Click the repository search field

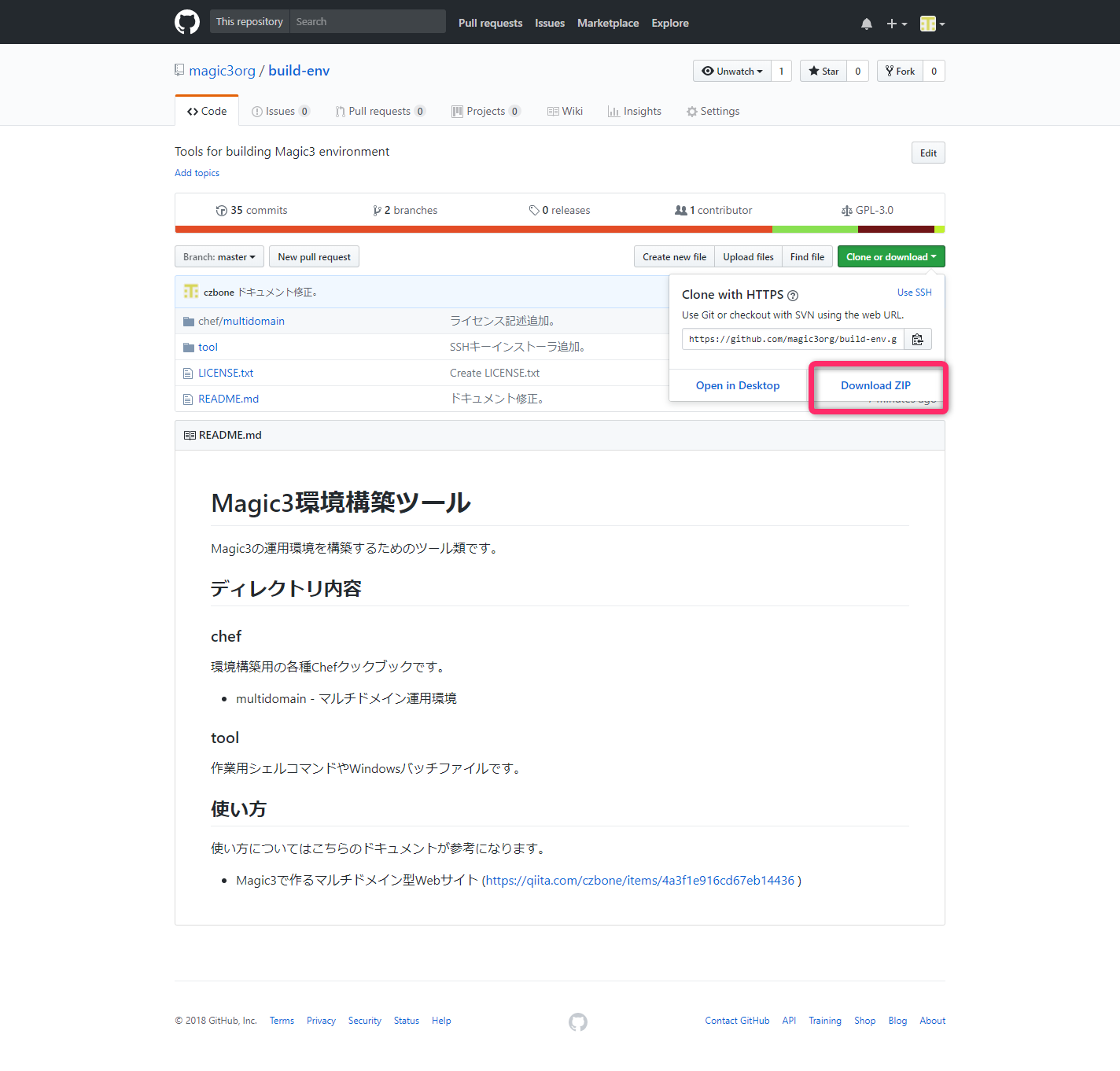click(x=367, y=21)
